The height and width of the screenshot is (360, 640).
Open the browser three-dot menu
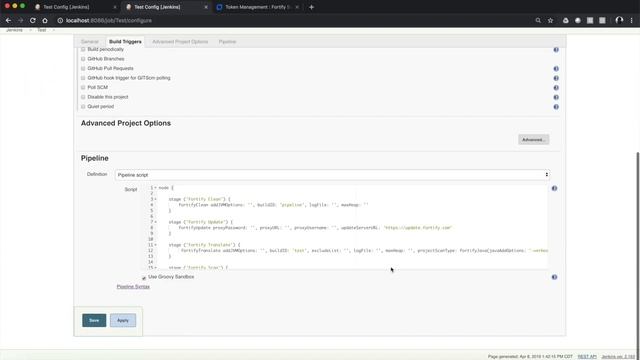tap(631, 20)
